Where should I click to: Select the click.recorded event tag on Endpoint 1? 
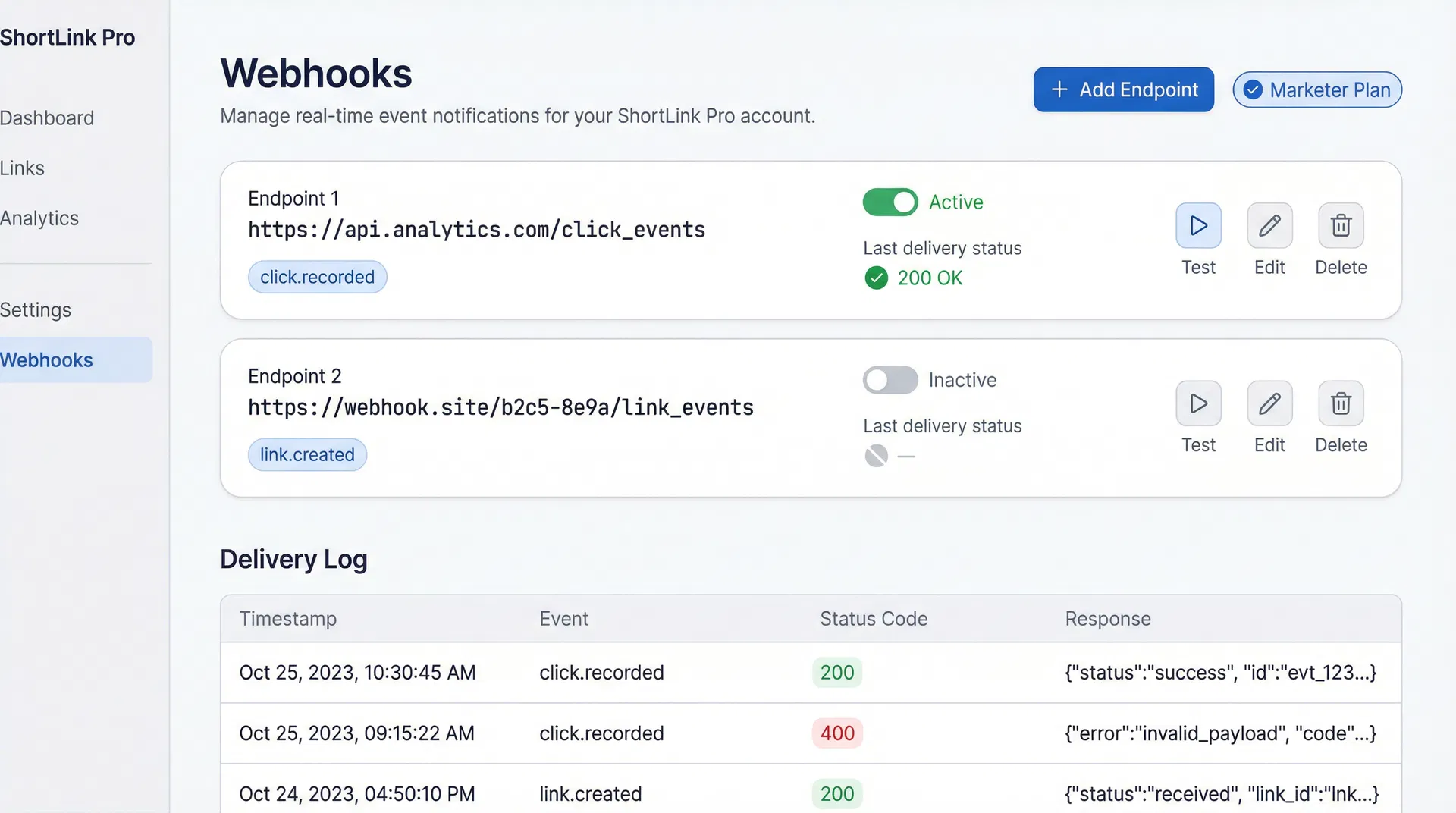[x=317, y=277]
